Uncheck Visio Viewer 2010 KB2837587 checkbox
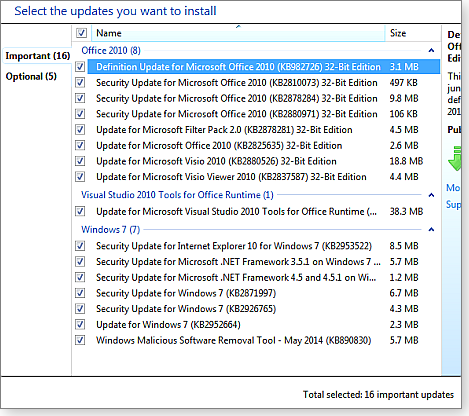The height and width of the screenshot is (416, 469). (x=80, y=177)
